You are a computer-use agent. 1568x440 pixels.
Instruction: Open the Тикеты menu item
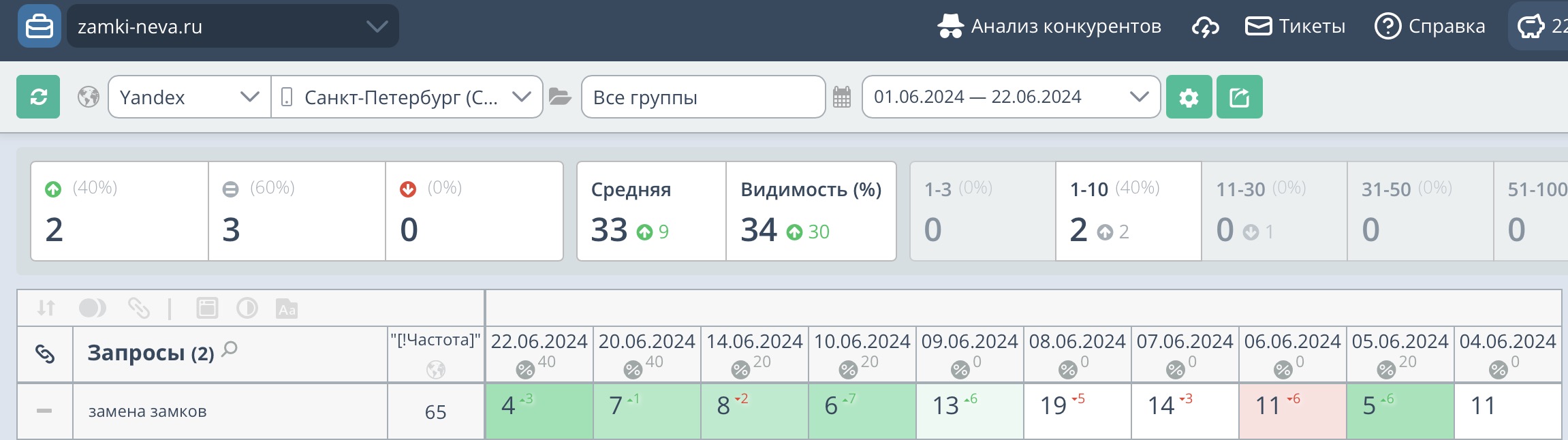1295,27
